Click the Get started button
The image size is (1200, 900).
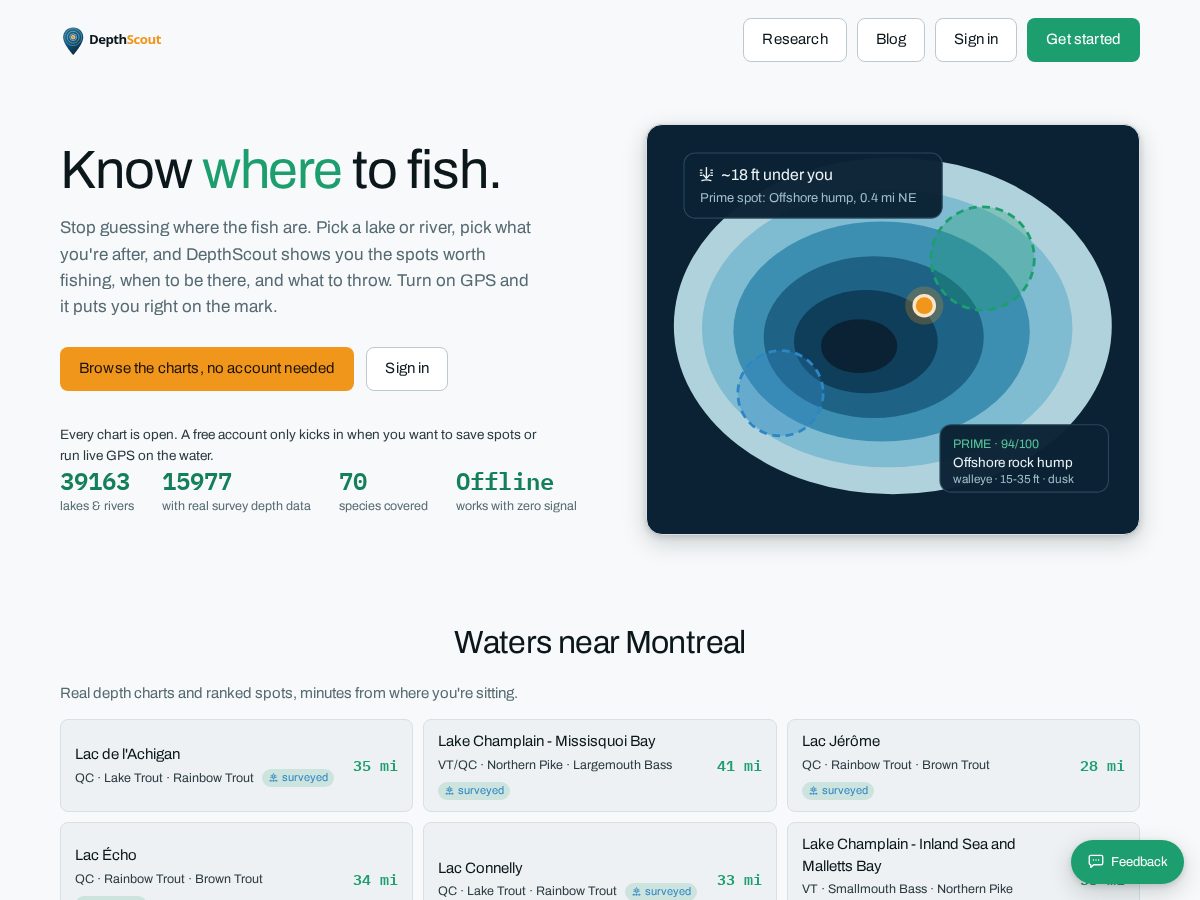tap(1083, 40)
